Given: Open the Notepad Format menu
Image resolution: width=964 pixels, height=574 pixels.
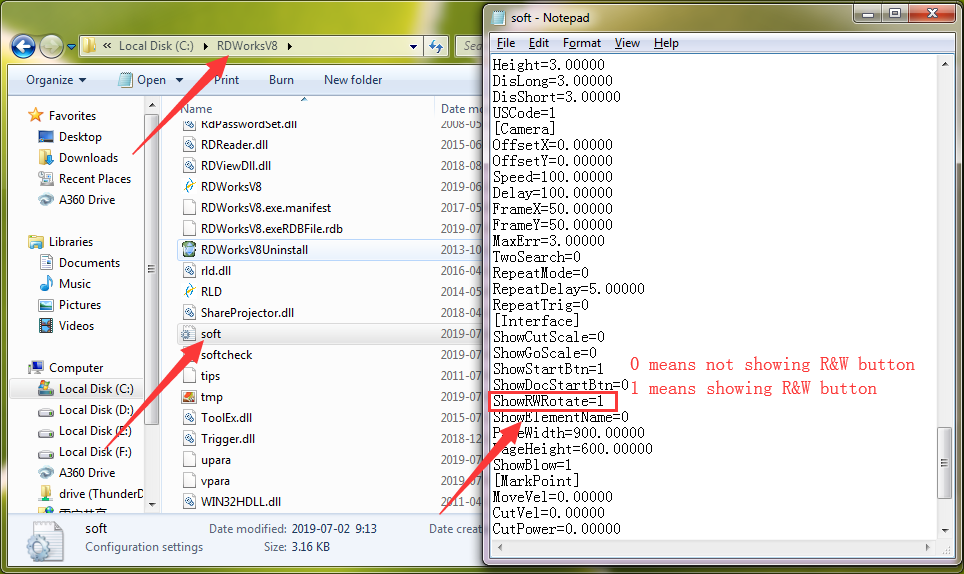Looking at the screenshot, I should coord(582,43).
